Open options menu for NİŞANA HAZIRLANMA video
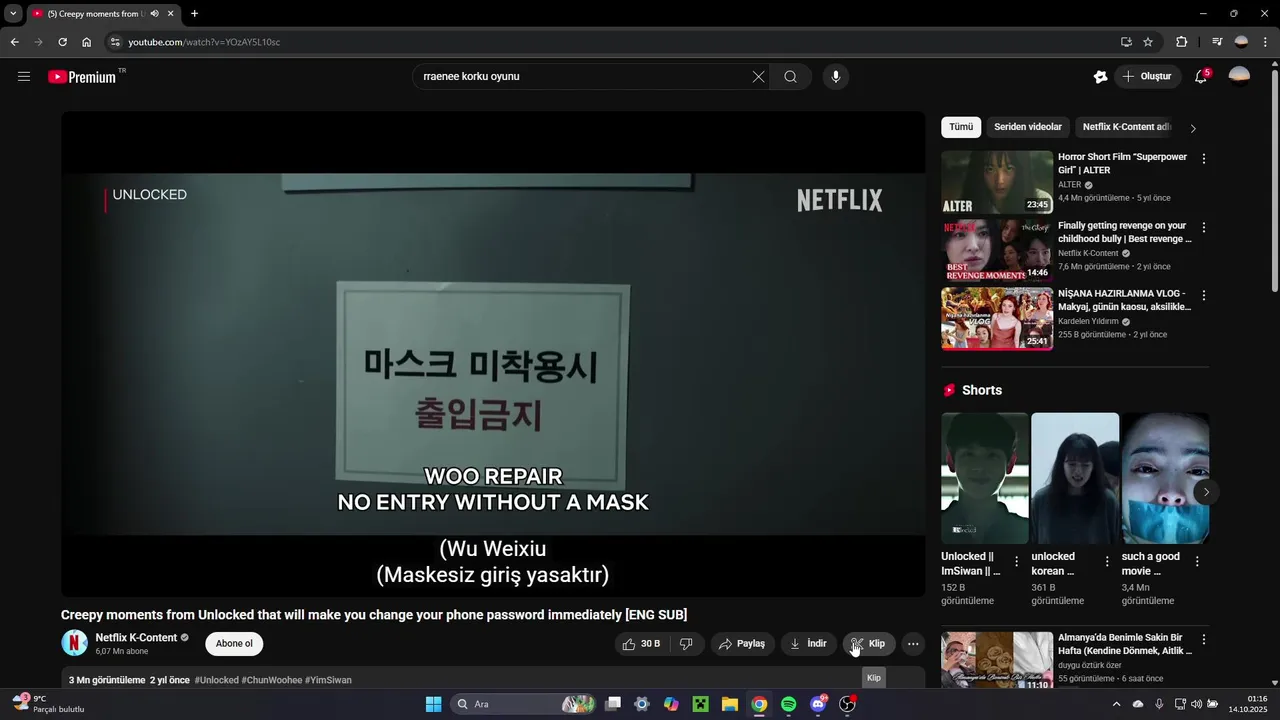1280x720 pixels. [1204, 295]
